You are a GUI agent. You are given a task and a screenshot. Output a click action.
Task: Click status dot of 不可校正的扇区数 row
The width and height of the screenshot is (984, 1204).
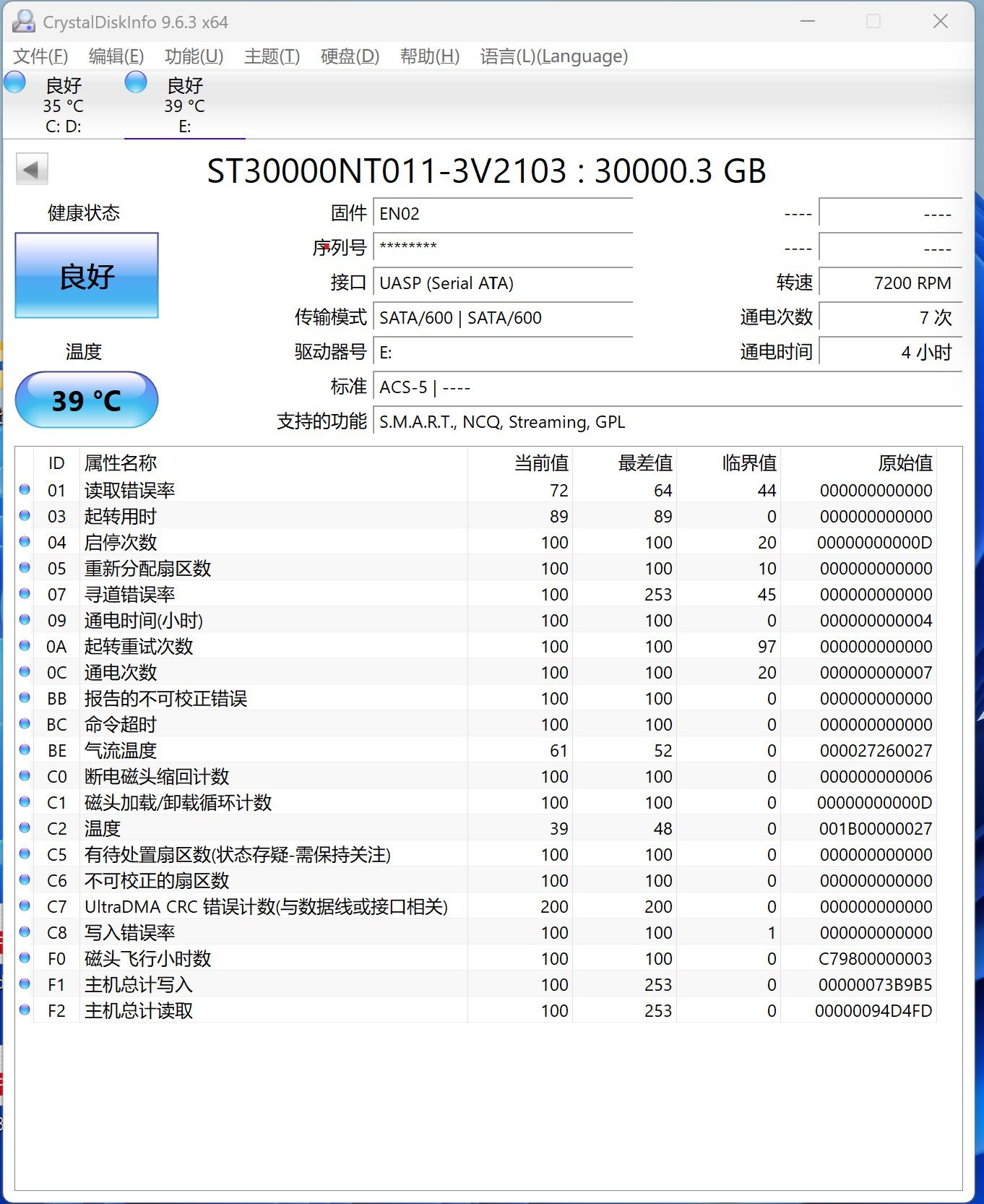(x=25, y=880)
